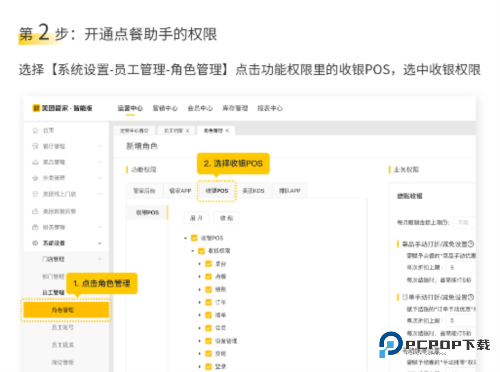Viewport: 500px width, 372px height.
Task: Open 岗位管理 in the sidebar
Action: (63, 362)
